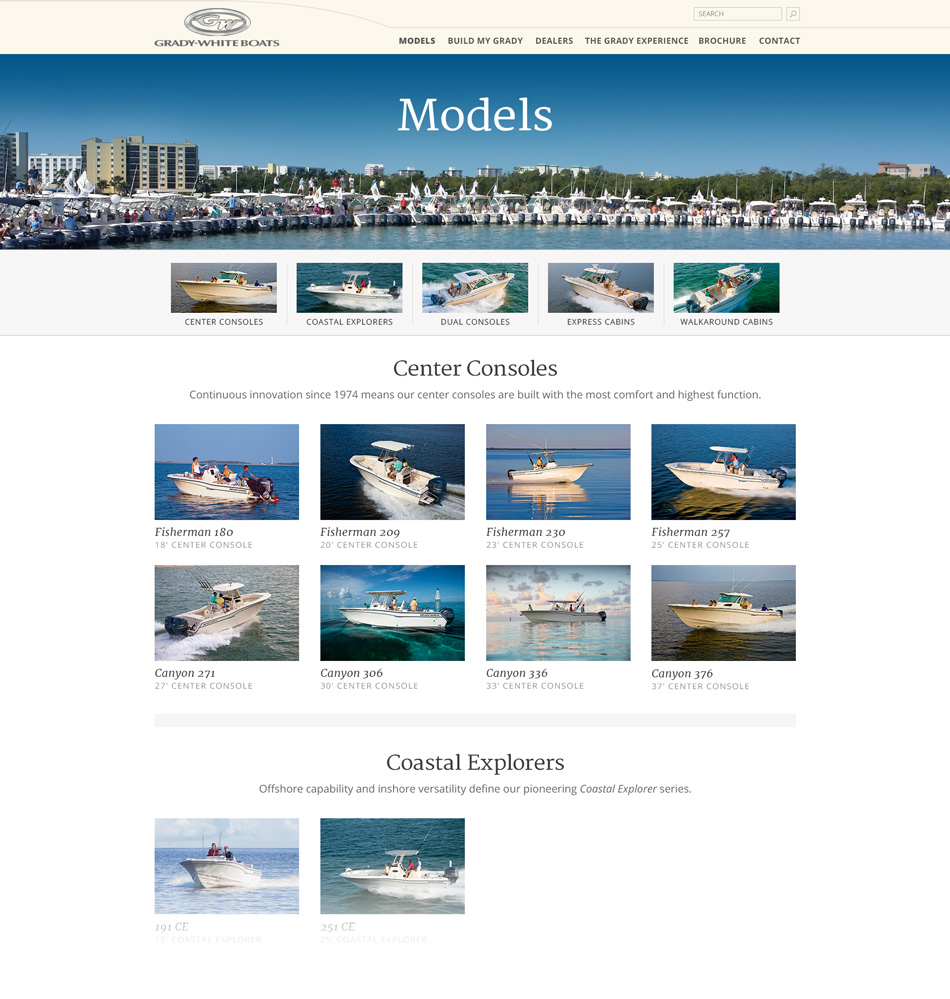Click the Express Cabins category label
Screen dimensions: 950x999
pos(601,322)
